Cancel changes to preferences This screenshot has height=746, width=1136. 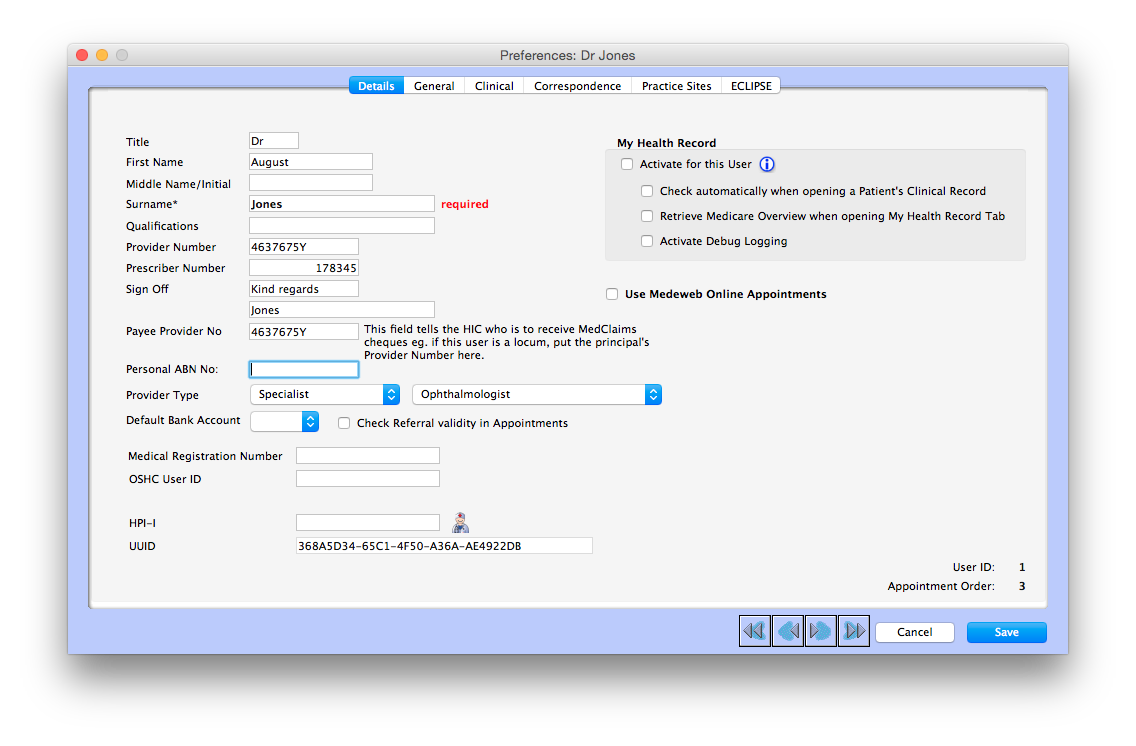(914, 631)
